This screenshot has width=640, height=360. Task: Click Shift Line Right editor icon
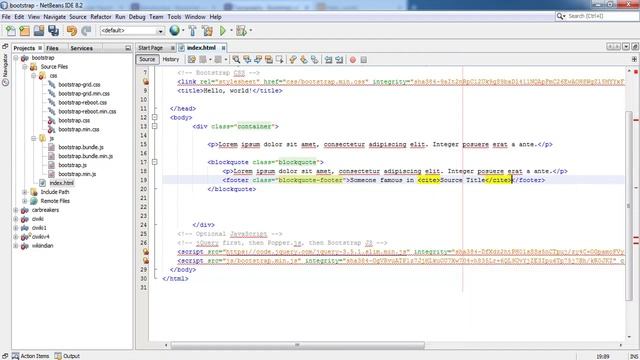click(x=339, y=60)
